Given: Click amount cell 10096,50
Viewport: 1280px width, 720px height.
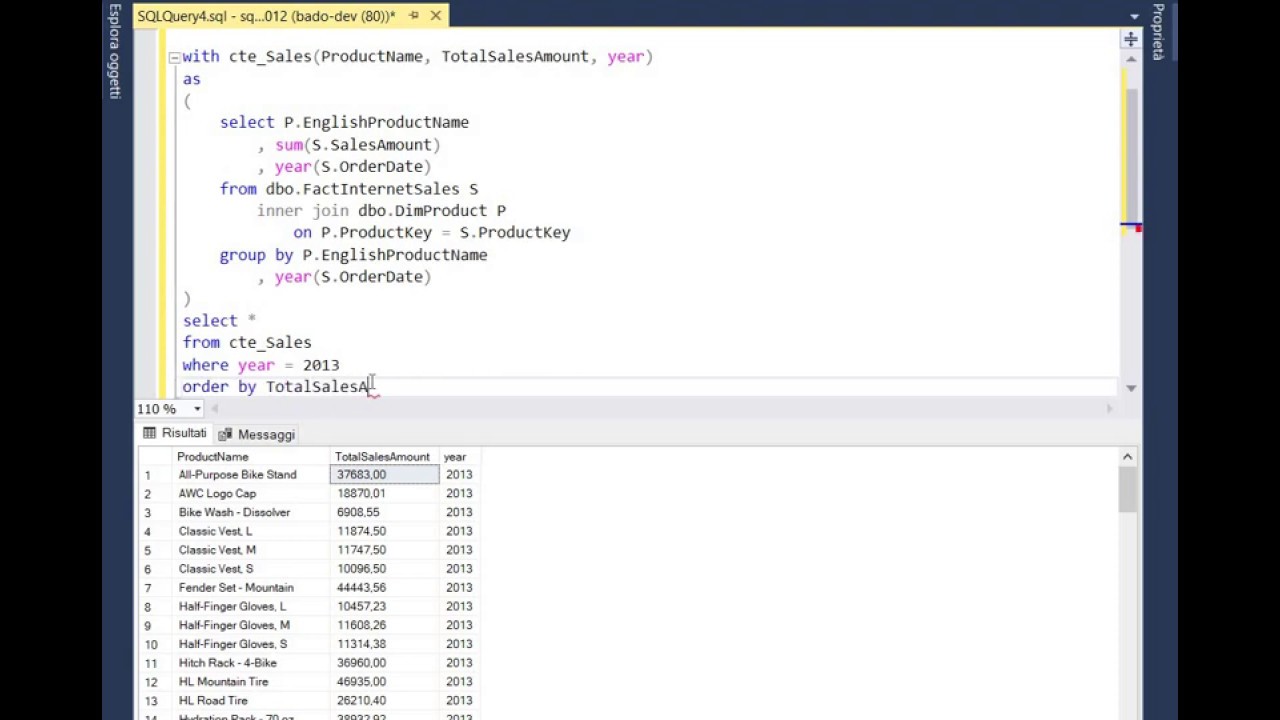Looking at the screenshot, I should (385, 569).
